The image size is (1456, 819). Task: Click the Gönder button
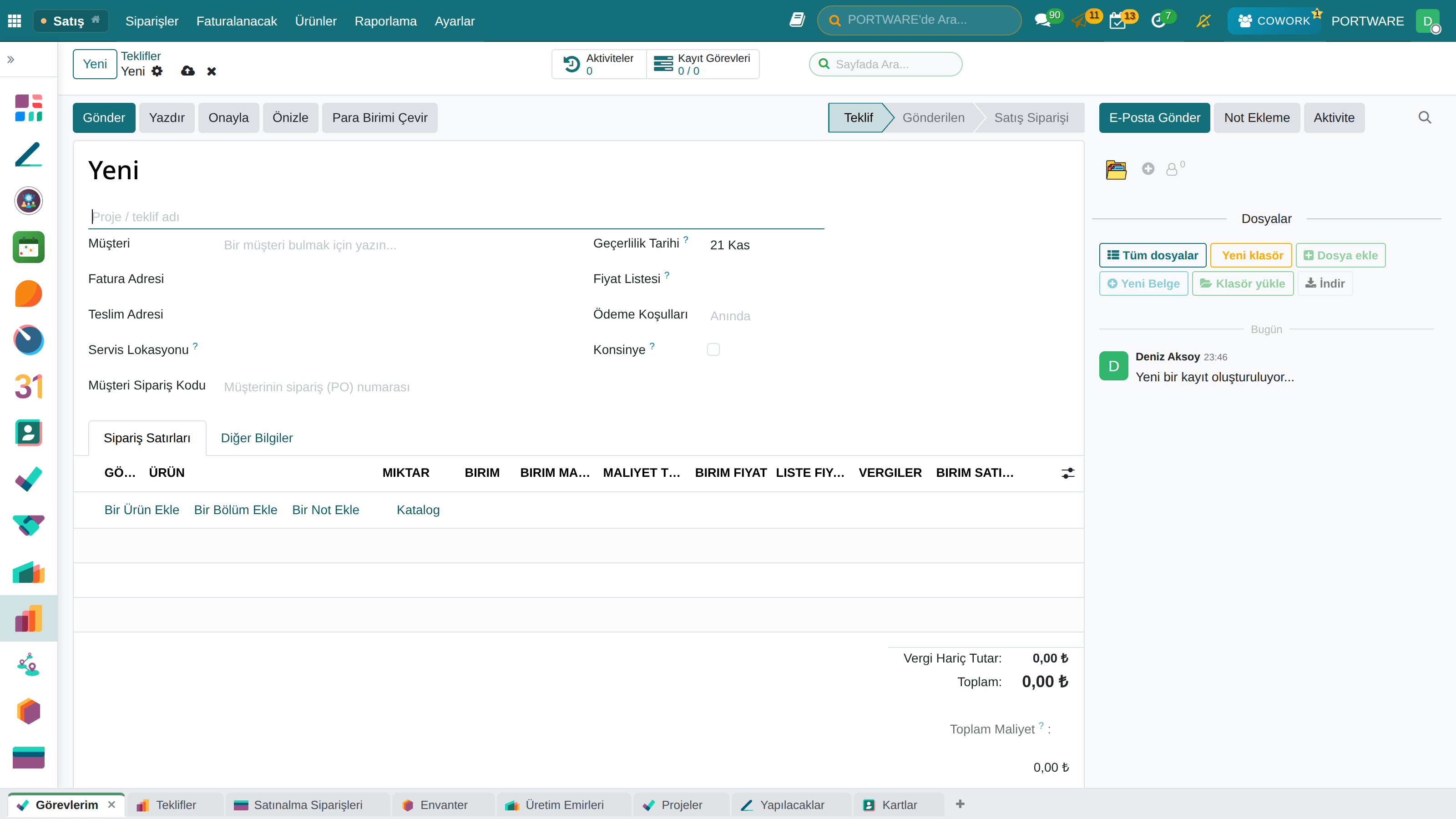(x=104, y=117)
